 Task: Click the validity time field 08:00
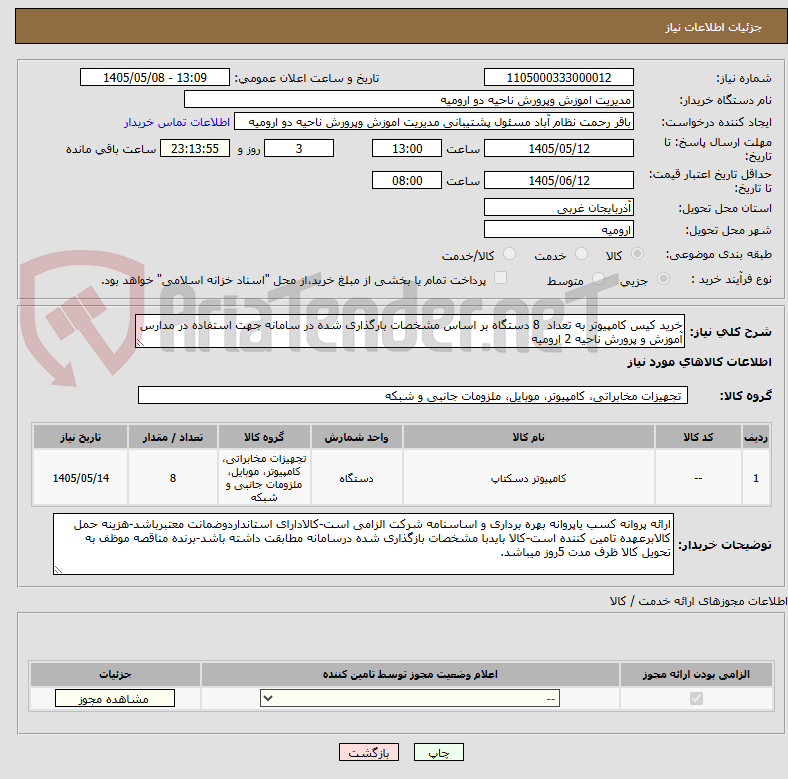coord(407,180)
